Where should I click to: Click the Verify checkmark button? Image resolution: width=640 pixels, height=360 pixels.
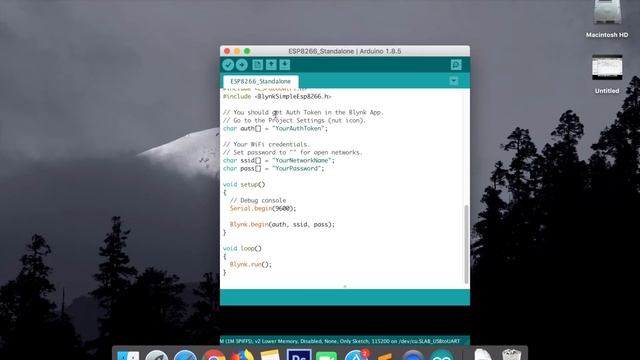click(x=228, y=65)
